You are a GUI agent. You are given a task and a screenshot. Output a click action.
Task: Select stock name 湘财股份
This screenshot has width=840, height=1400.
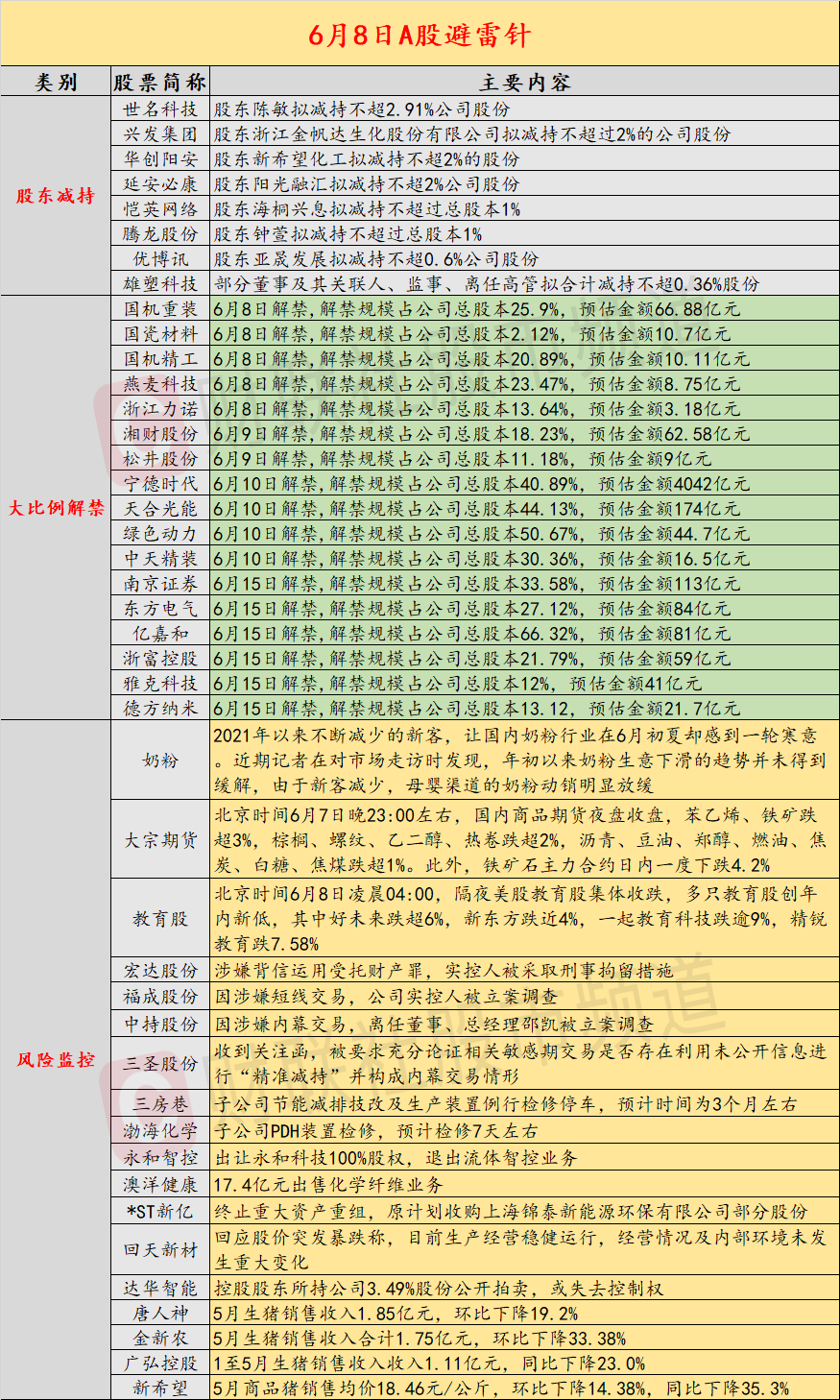point(160,434)
